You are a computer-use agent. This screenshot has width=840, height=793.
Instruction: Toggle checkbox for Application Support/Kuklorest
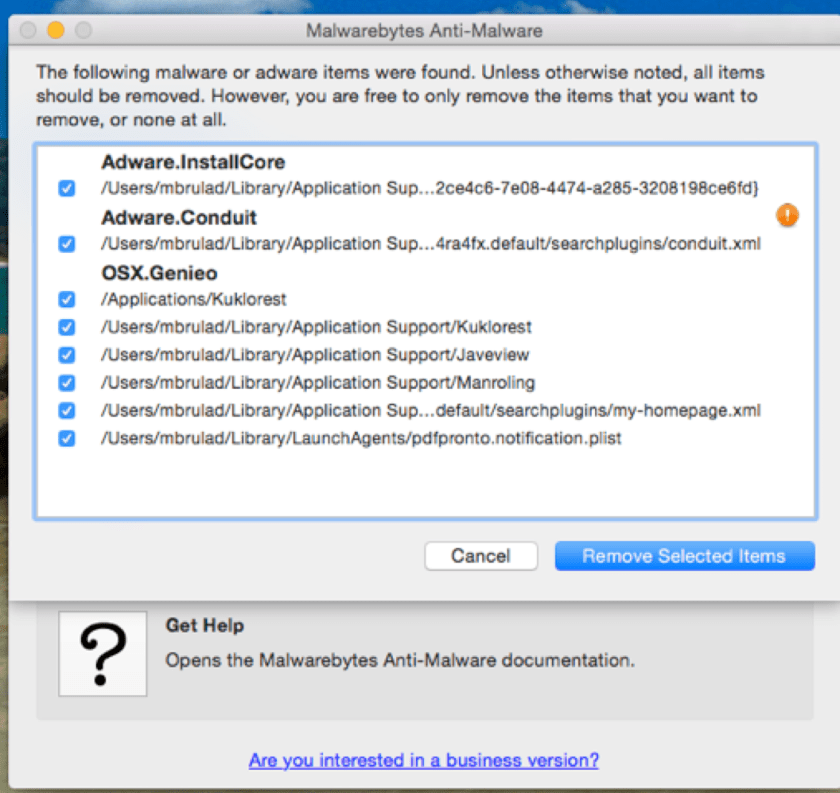click(x=67, y=327)
